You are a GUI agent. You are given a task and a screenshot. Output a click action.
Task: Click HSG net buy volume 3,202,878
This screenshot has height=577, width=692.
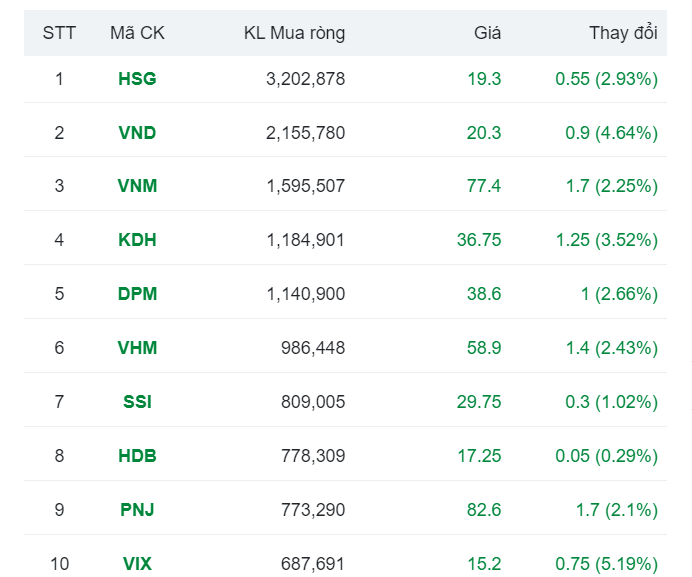coord(305,79)
